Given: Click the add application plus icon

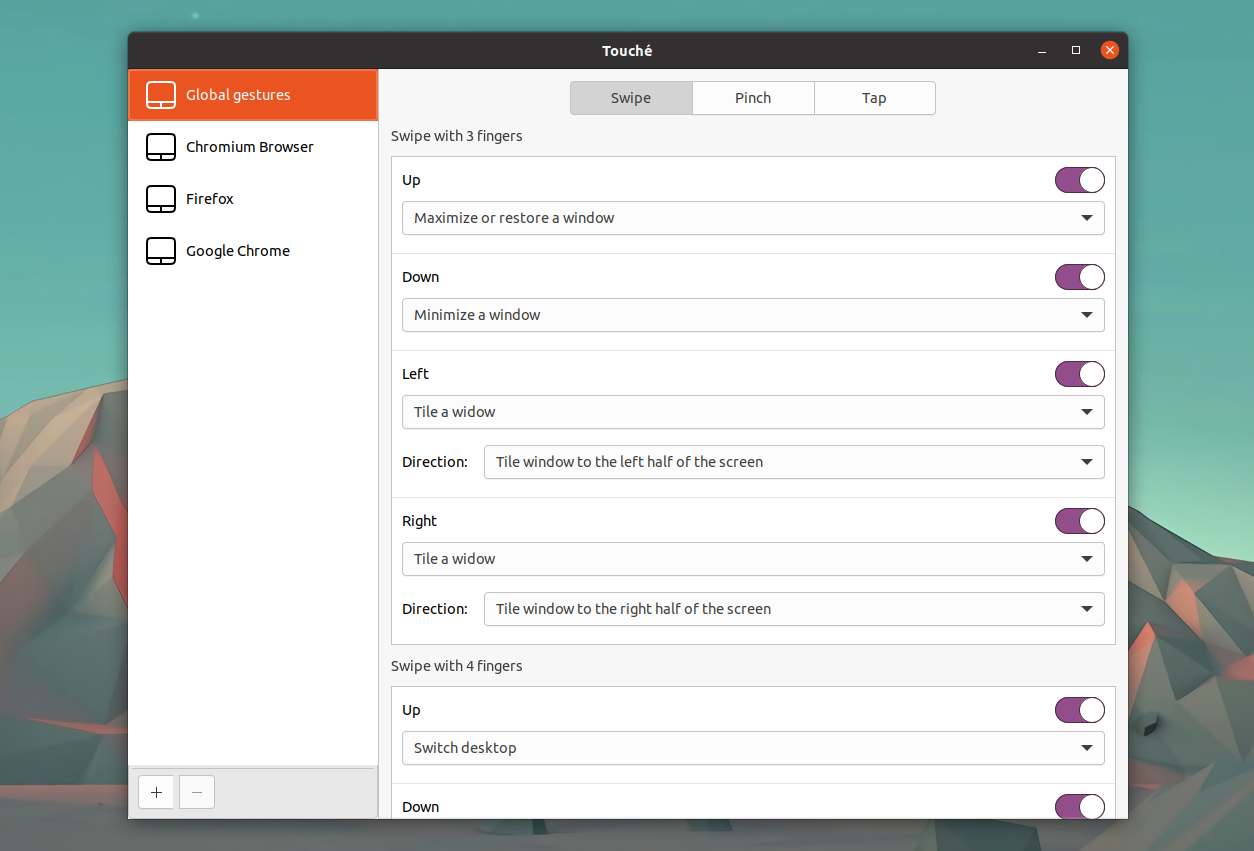Looking at the screenshot, I should click(x=156, y=791).
